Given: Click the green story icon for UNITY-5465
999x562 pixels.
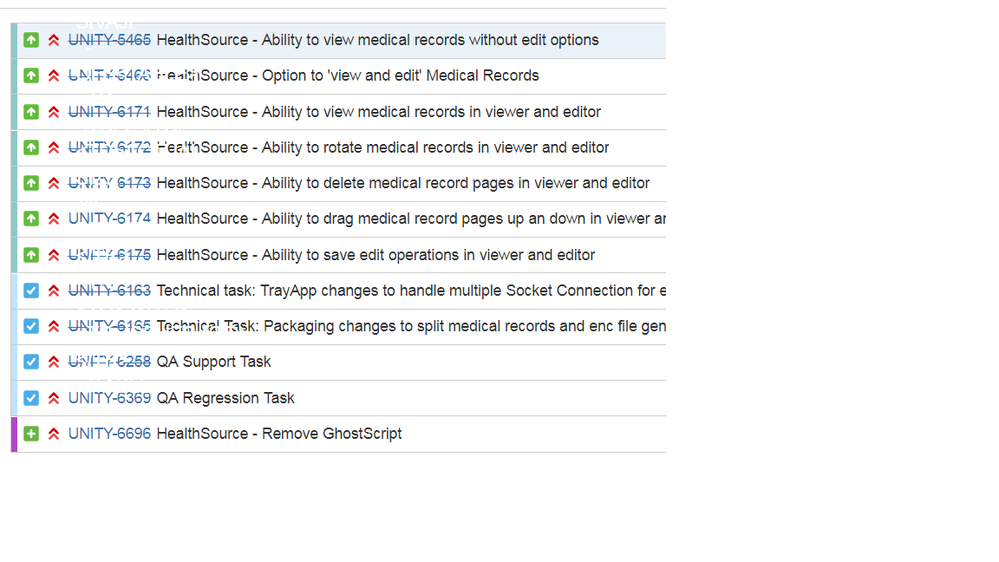Looking at the screenshot, I should [31, 40].
